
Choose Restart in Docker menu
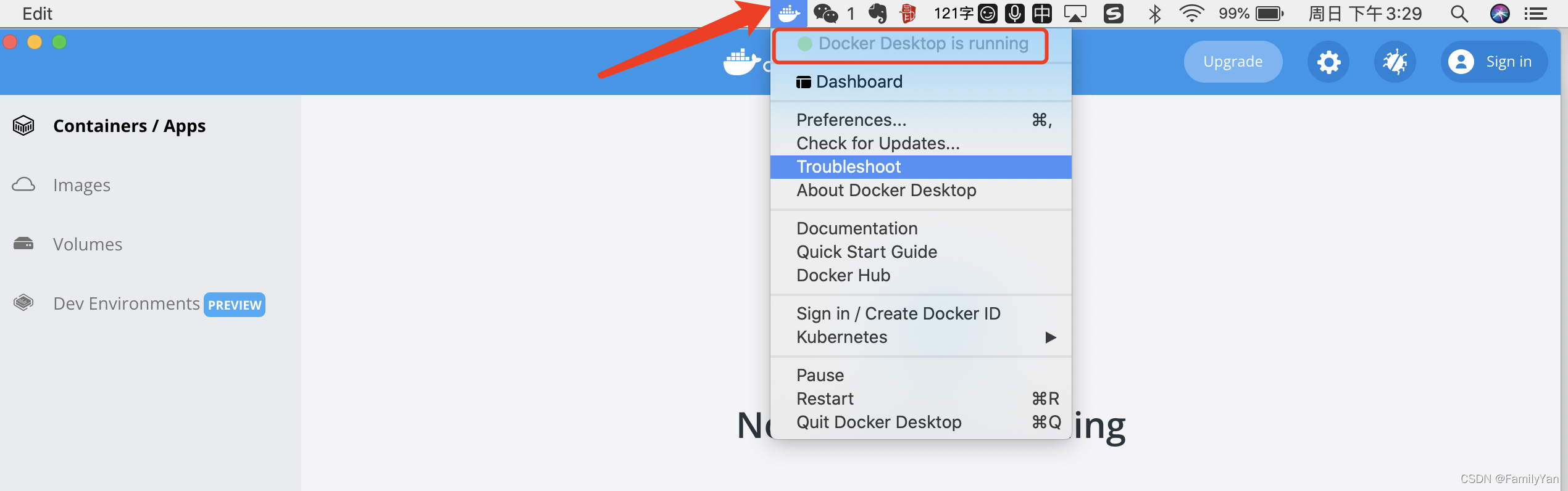(921, 398)
